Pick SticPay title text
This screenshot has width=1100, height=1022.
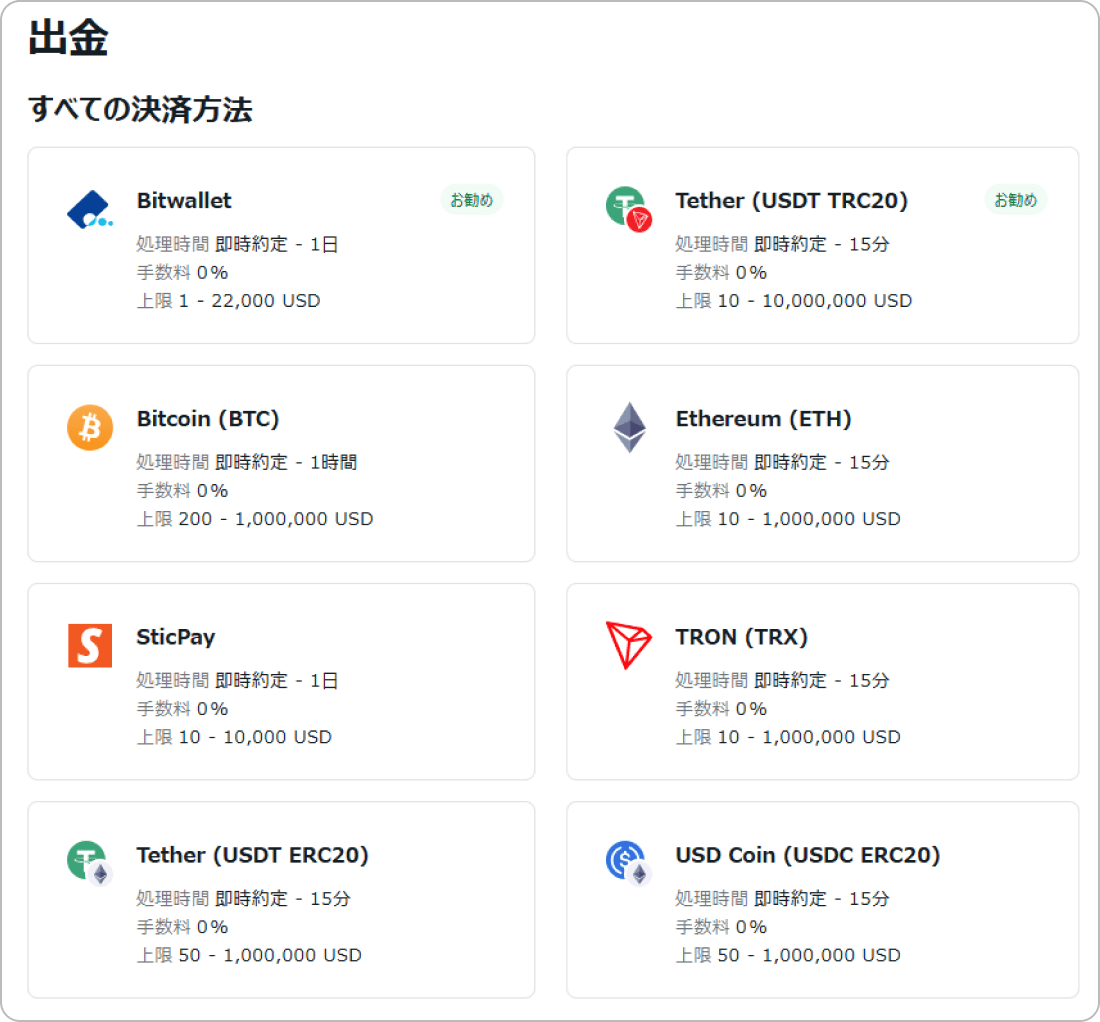click(175, 637)
